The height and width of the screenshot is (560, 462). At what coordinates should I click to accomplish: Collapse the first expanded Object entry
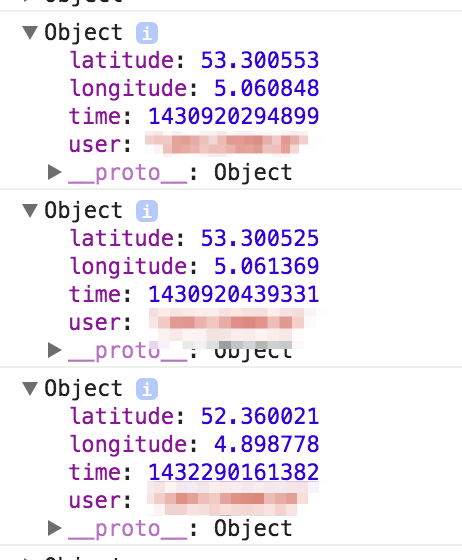coord(30,32)
